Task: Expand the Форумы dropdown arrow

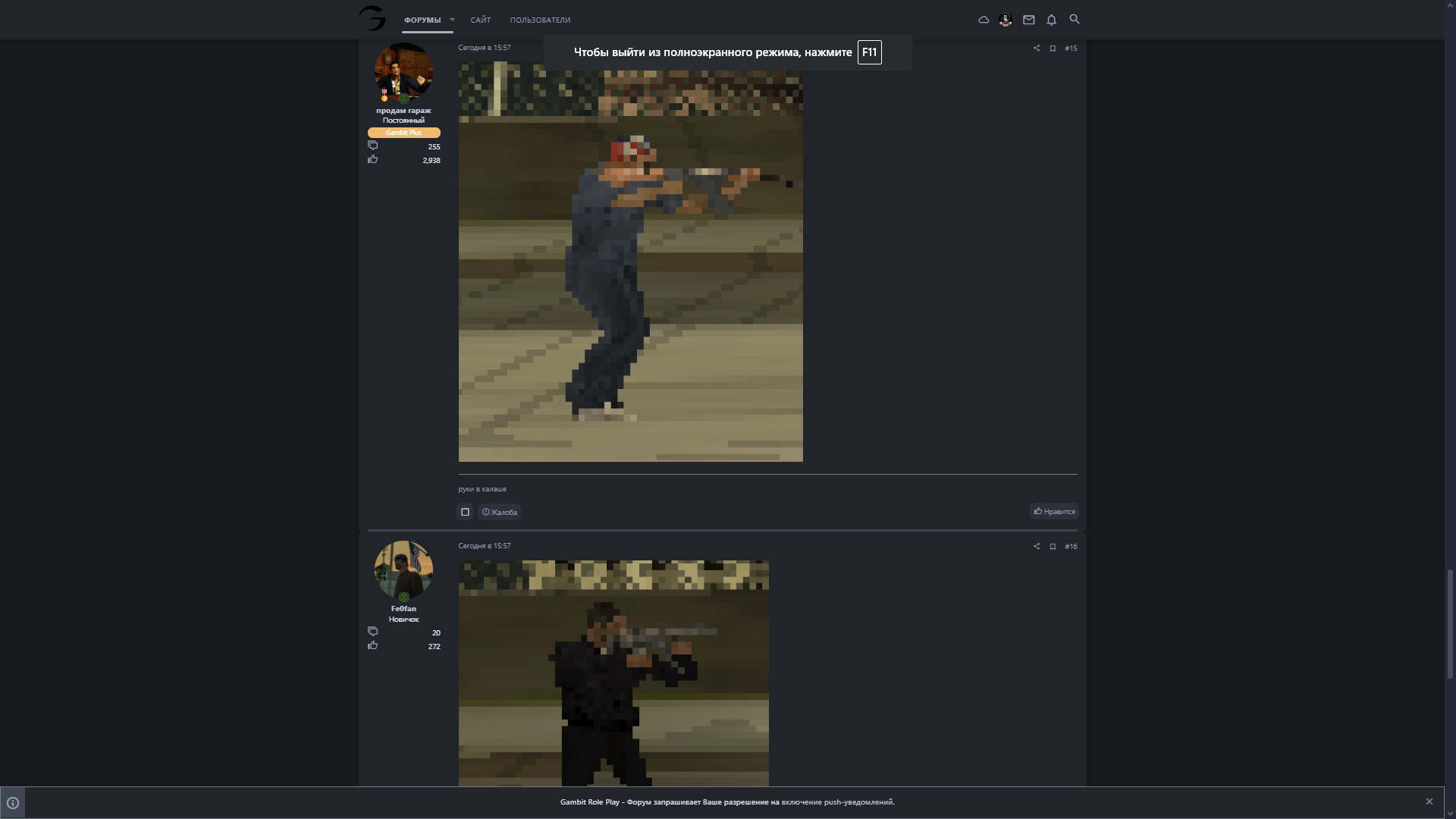Action: [452, 20]
